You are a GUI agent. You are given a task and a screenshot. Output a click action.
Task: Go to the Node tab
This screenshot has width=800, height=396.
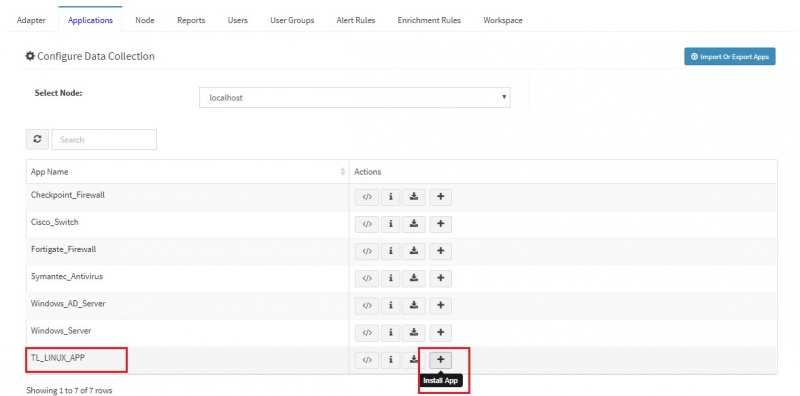[x=145, y=20]
